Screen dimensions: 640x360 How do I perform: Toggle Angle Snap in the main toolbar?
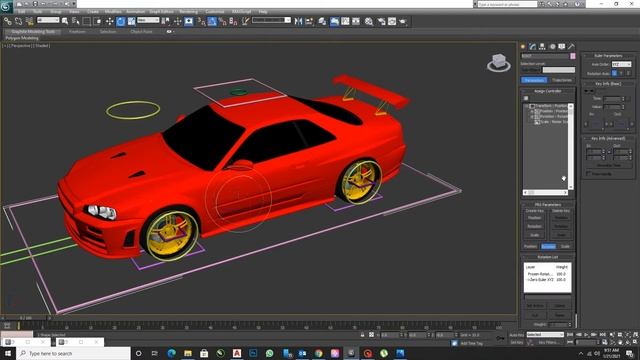[212, 21]
